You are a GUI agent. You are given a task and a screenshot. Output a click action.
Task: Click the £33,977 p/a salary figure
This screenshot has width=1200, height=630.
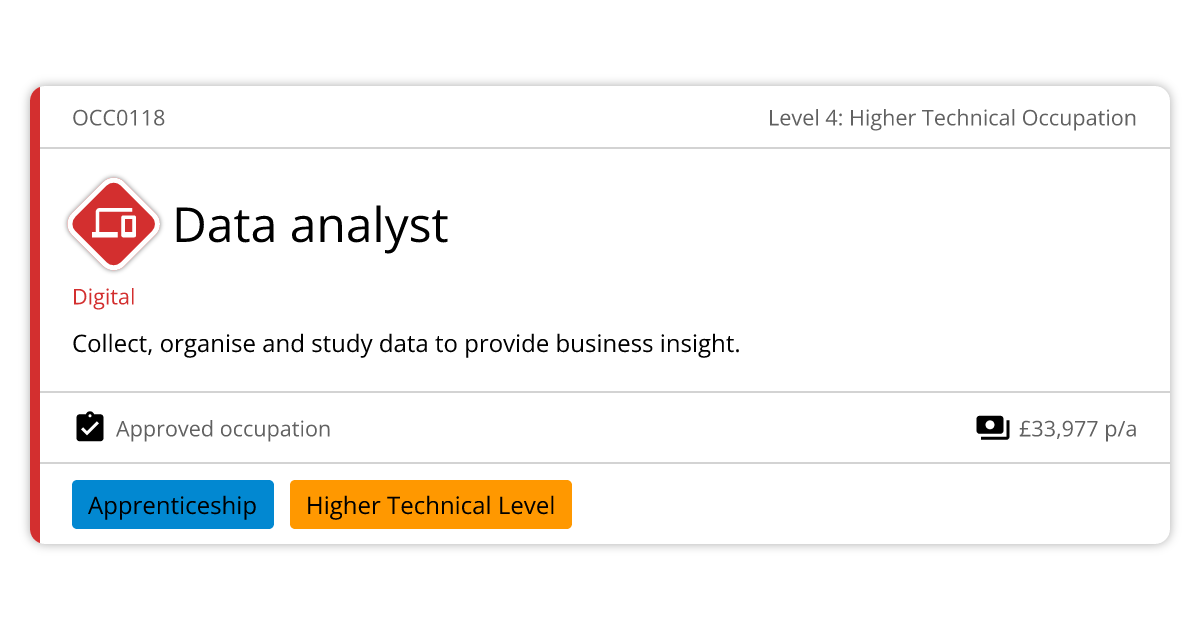(1077, 429)
